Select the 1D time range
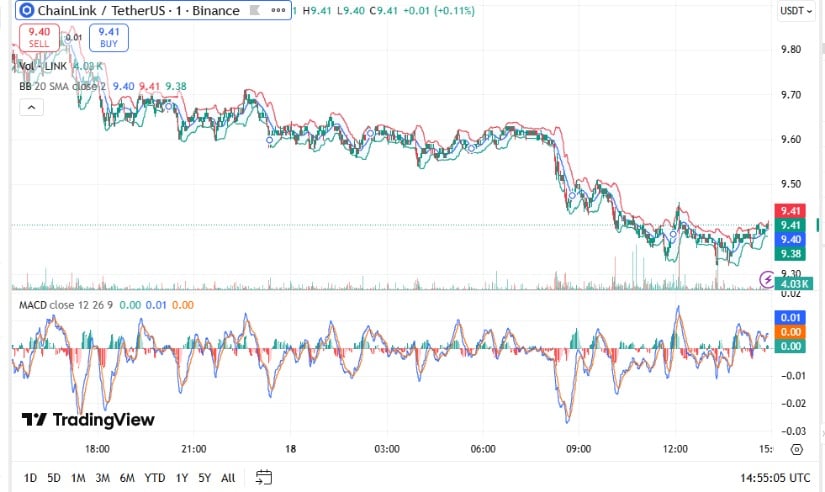This screenshot has height=492, width=825. pos(30,478)
